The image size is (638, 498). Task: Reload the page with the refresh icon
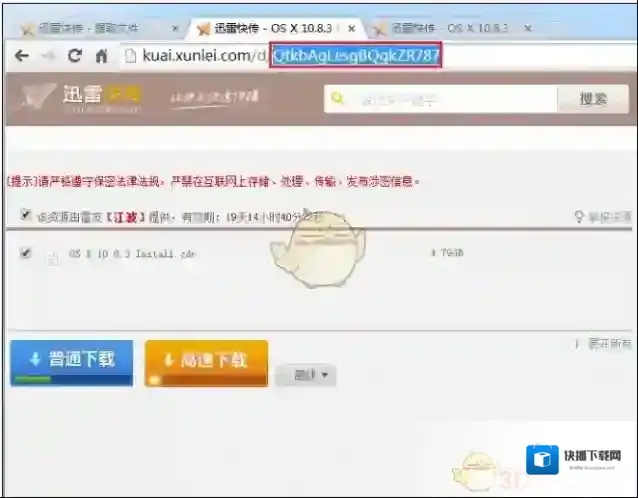[75, 57]
